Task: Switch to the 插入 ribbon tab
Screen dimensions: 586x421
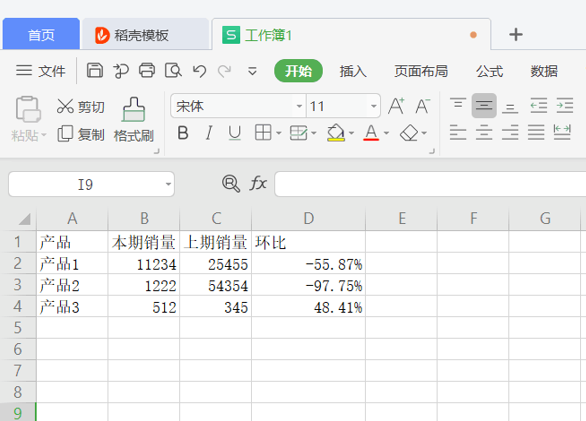Action: [353, 71]
